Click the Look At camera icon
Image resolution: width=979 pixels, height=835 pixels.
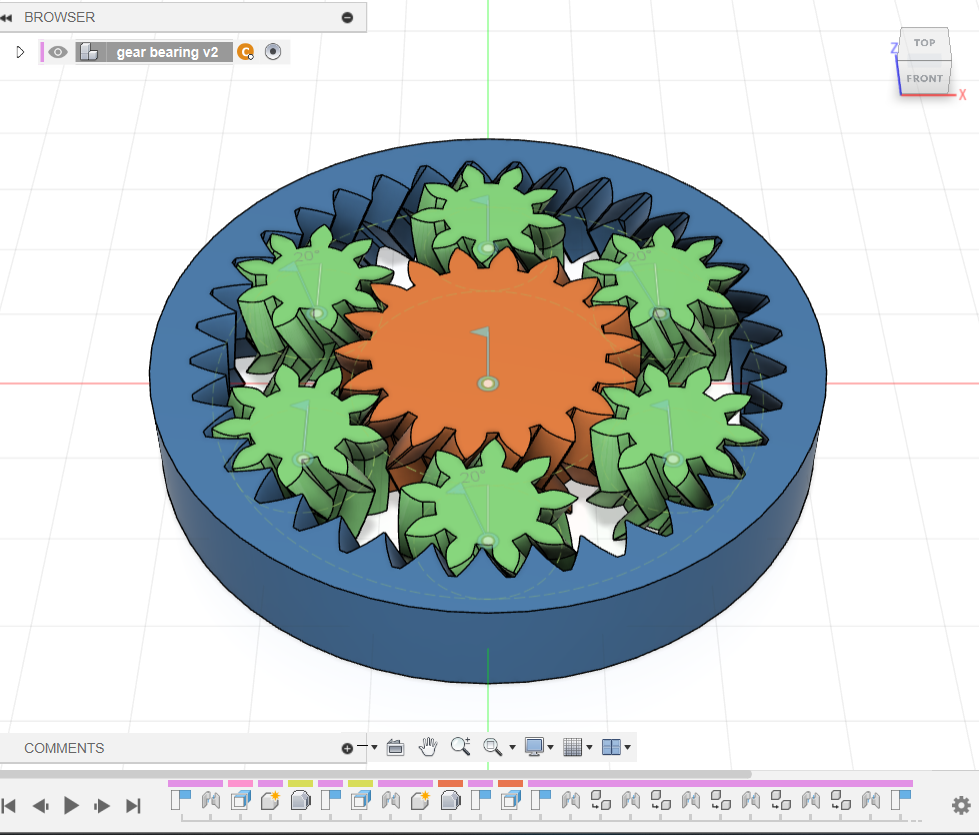394,746
